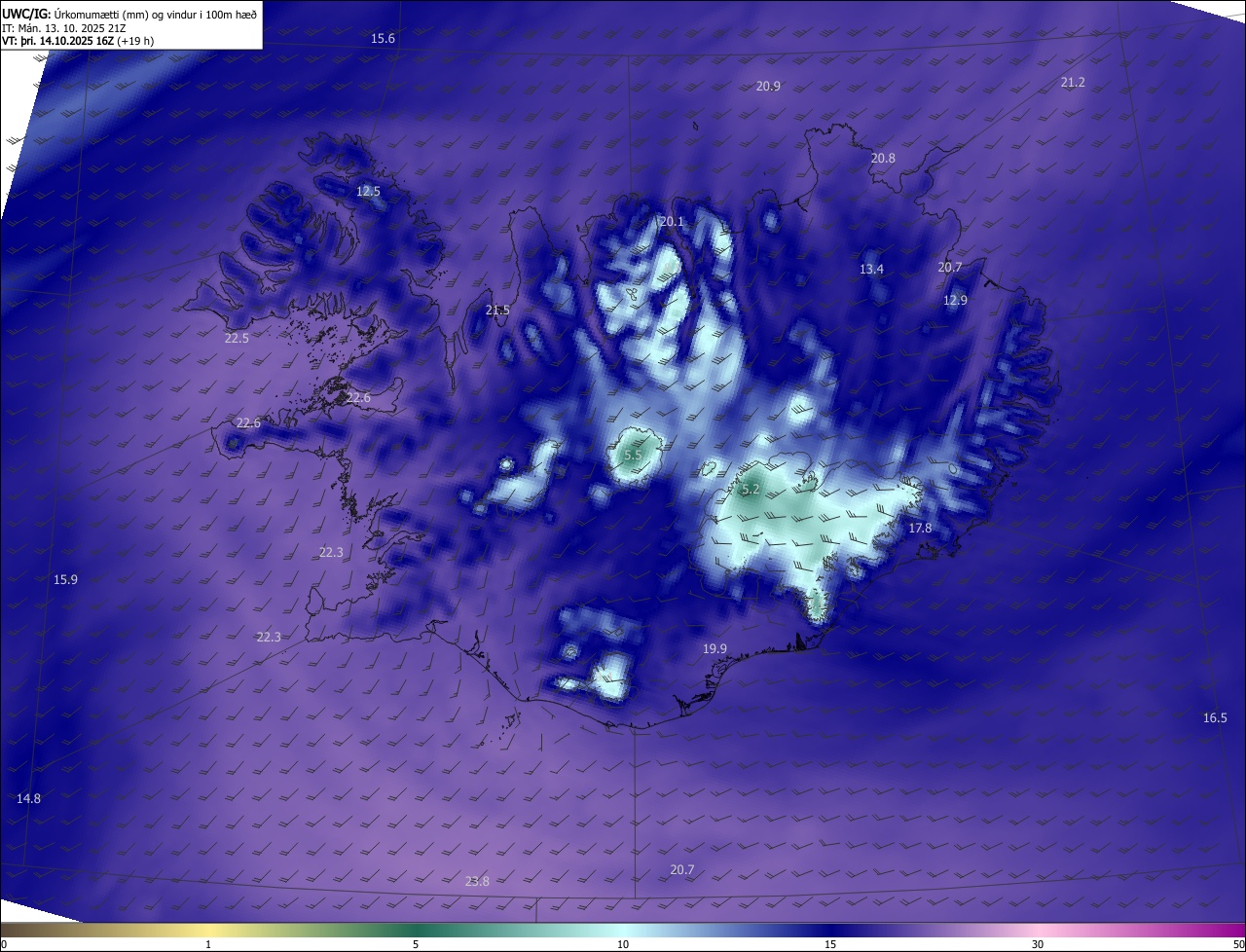Image resolution: width=1246 pixels, height=952 pixels.
Task: Click the map value 12.5
Action: (x=368, y=192)
